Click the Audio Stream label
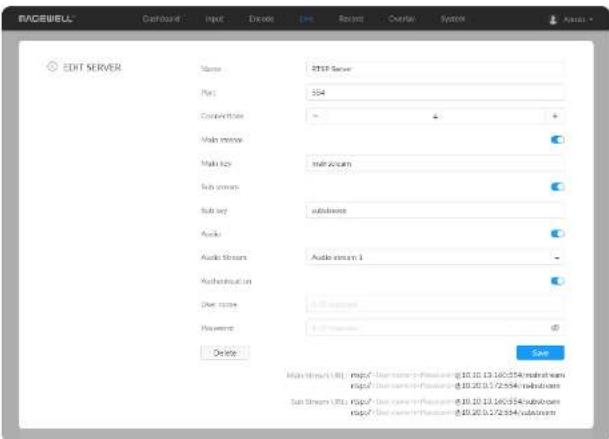 pos(224,257)
